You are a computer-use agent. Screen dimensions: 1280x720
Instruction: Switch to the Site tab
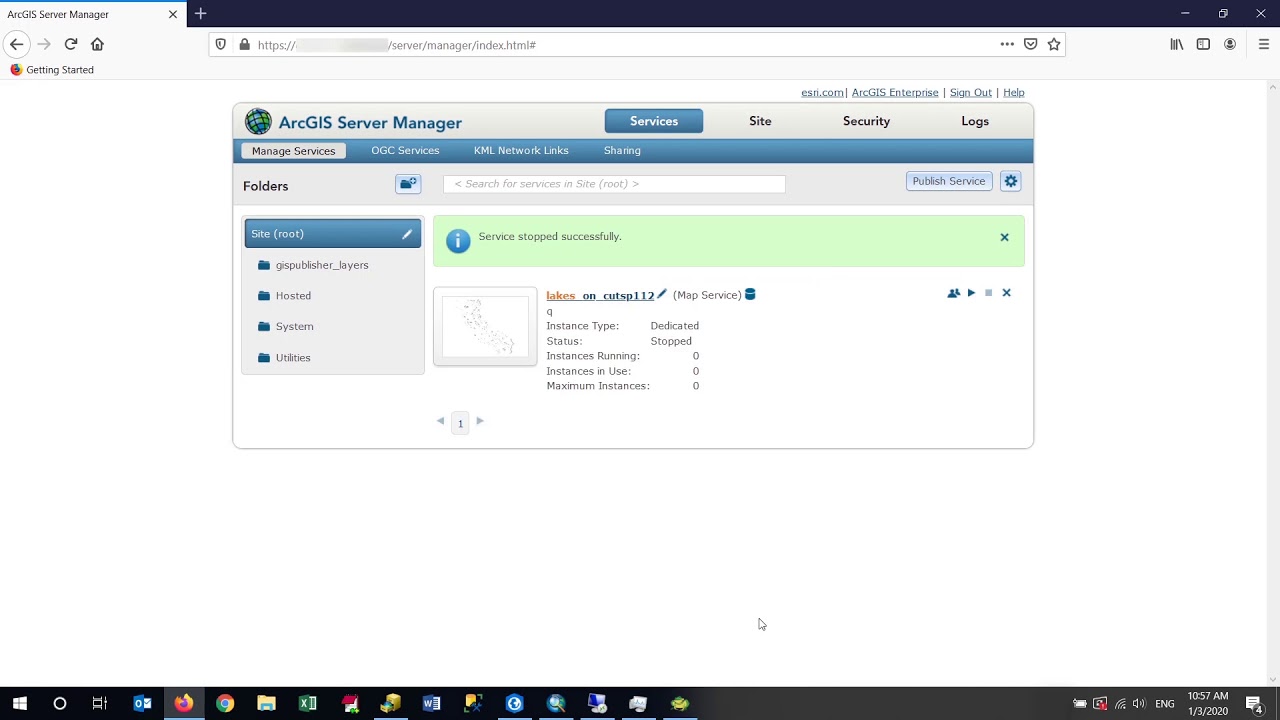[x=760, y=121]
